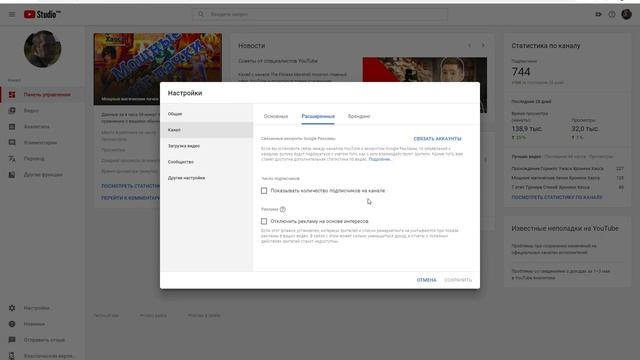Select the Общие settings section

(x=207, y=114)
